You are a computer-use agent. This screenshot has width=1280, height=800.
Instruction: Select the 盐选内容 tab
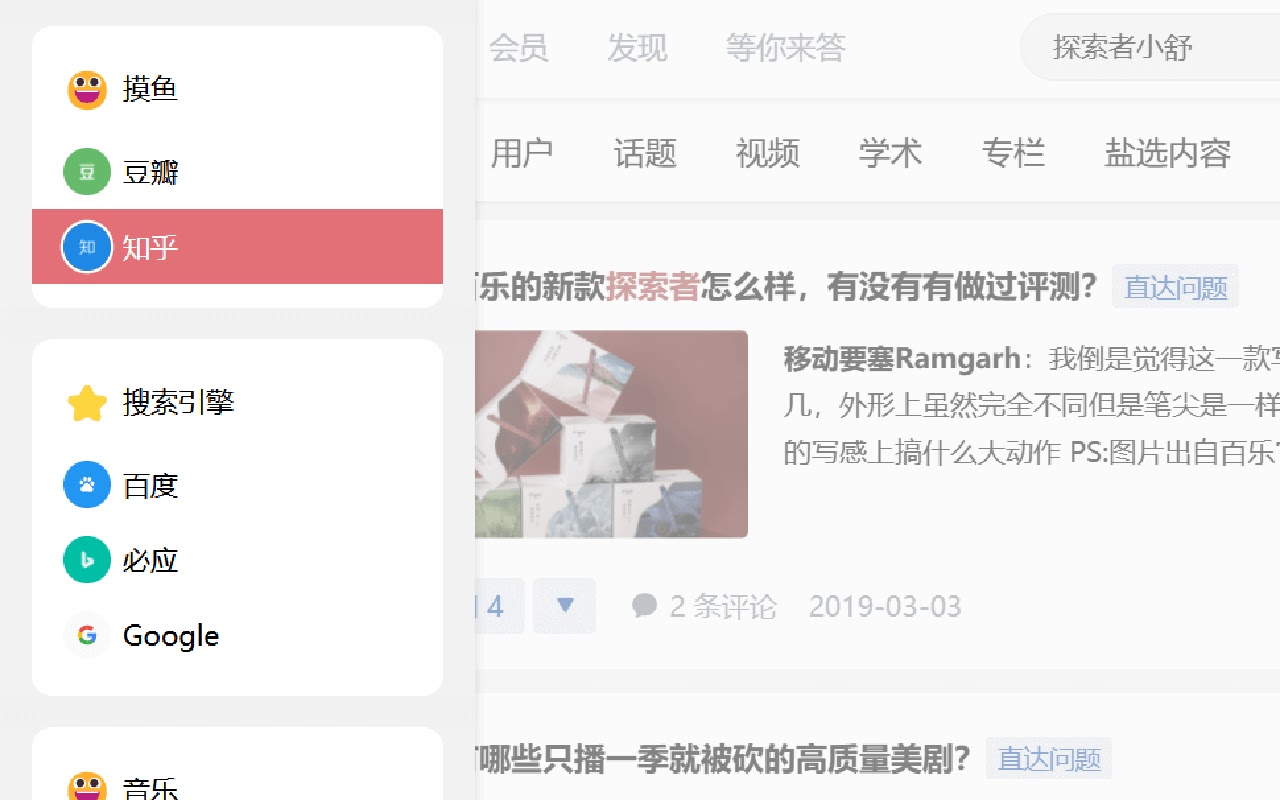click(x=1167, y=153)
